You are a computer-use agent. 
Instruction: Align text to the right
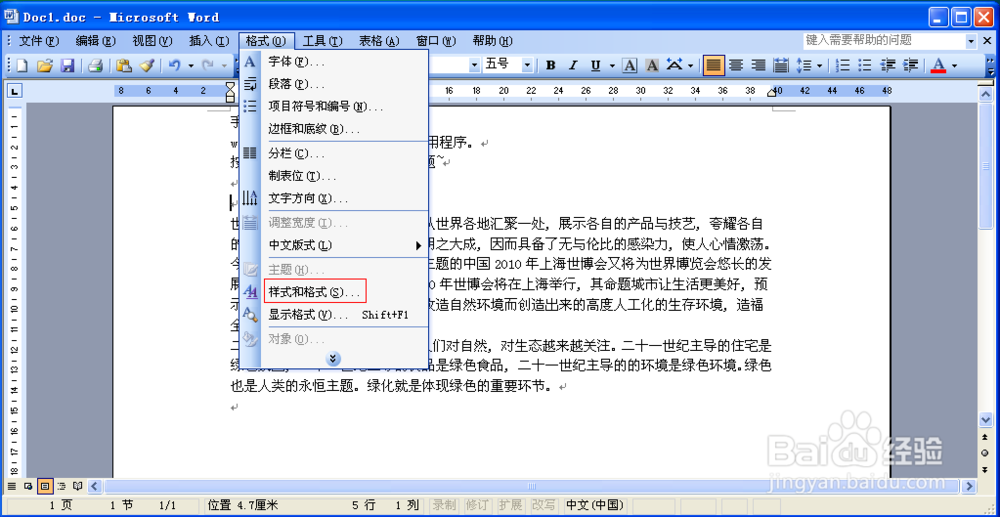[758, 65]
